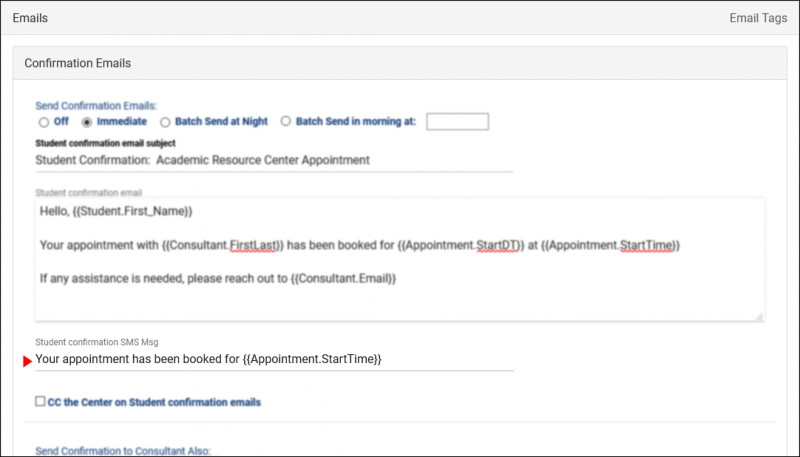The width and height of the screenshot is (800, 457).
Task: Select the Off radio button
Action: (x=43, y=122)
